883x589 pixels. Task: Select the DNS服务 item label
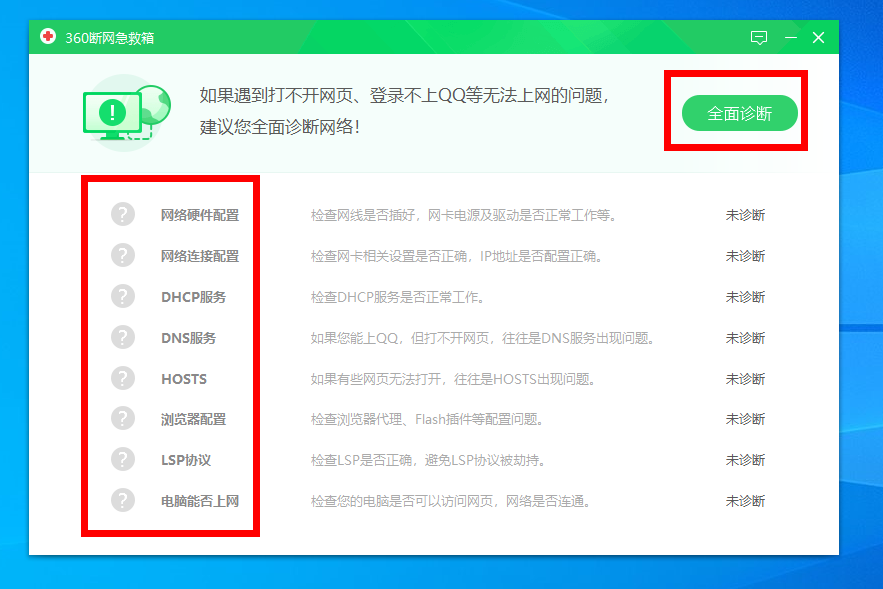[188, 338]
